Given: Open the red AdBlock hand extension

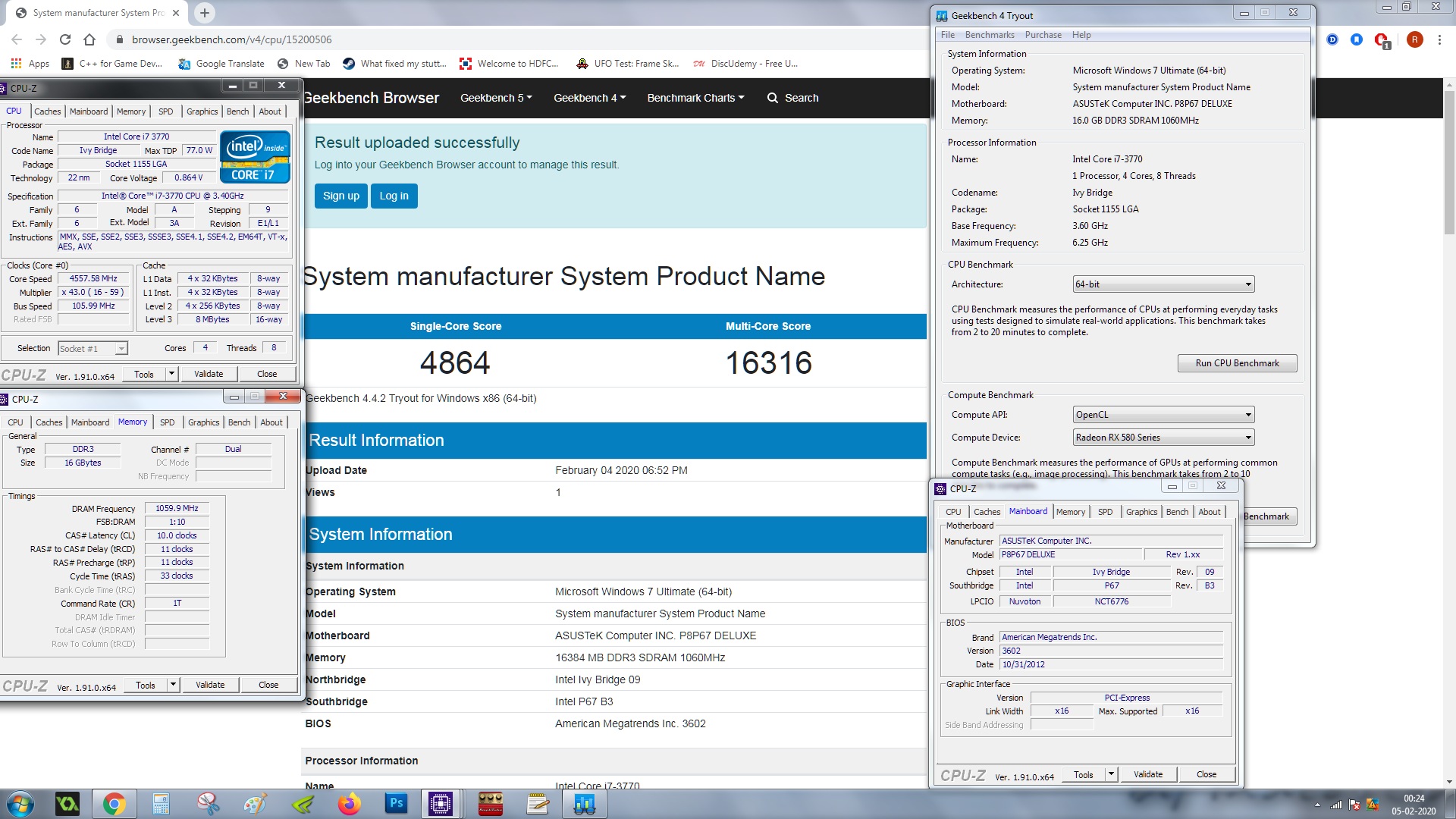Looking at the screenshot, I should point(1382,40).
